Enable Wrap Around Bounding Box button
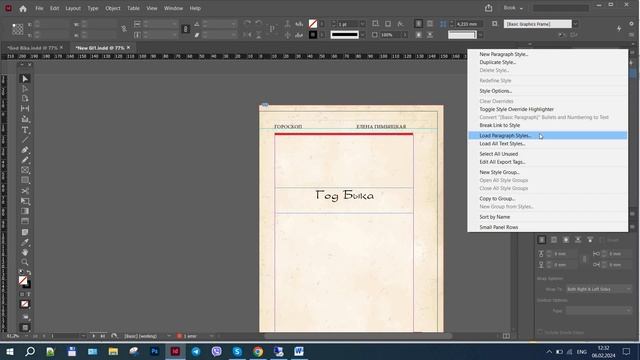 [x=554, y=240]
